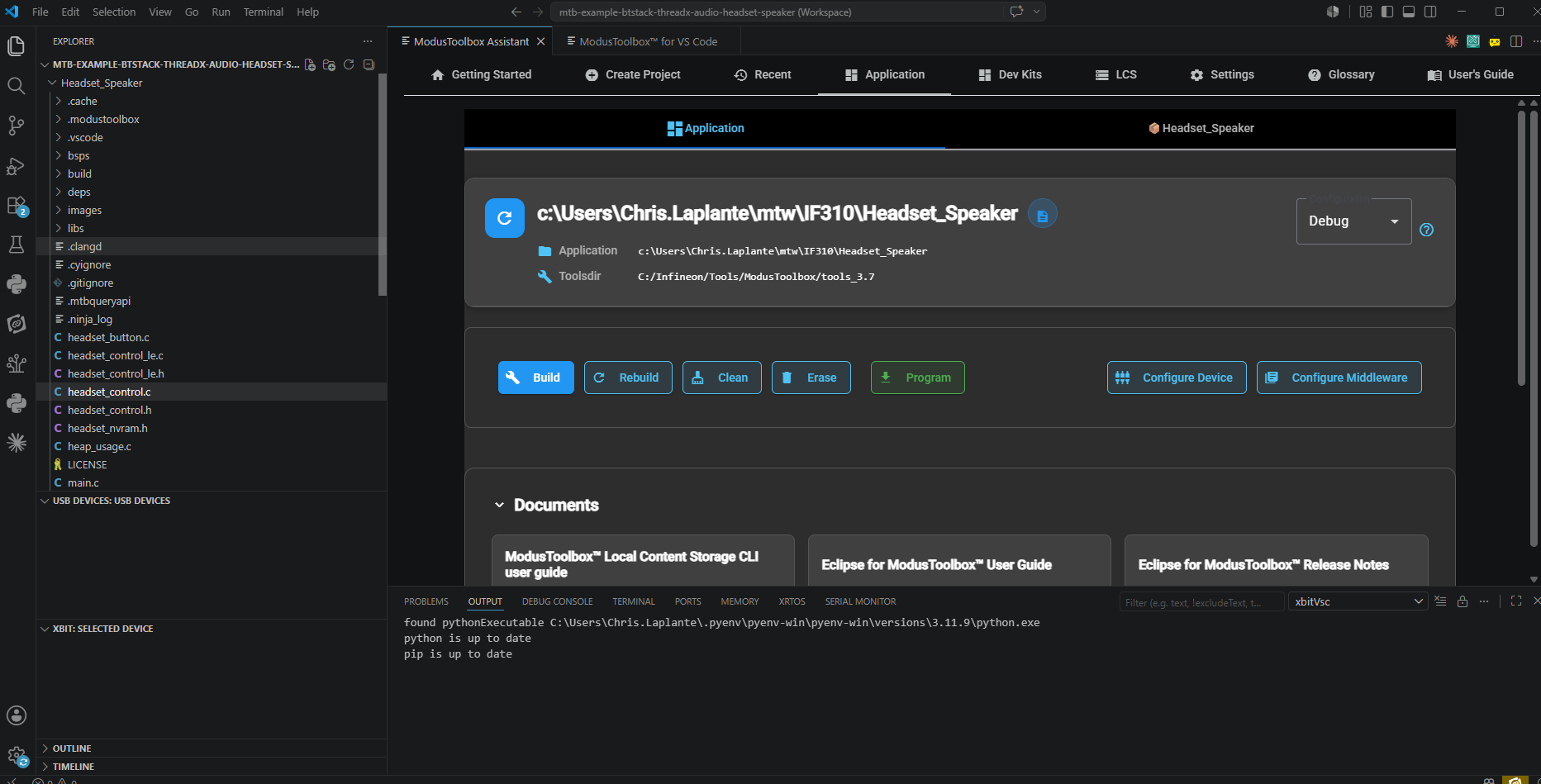The width and height of the screenshot is (1541, 784).
Task: Open the Explorer view in the activity bar
Action: (x=17, y=45)
